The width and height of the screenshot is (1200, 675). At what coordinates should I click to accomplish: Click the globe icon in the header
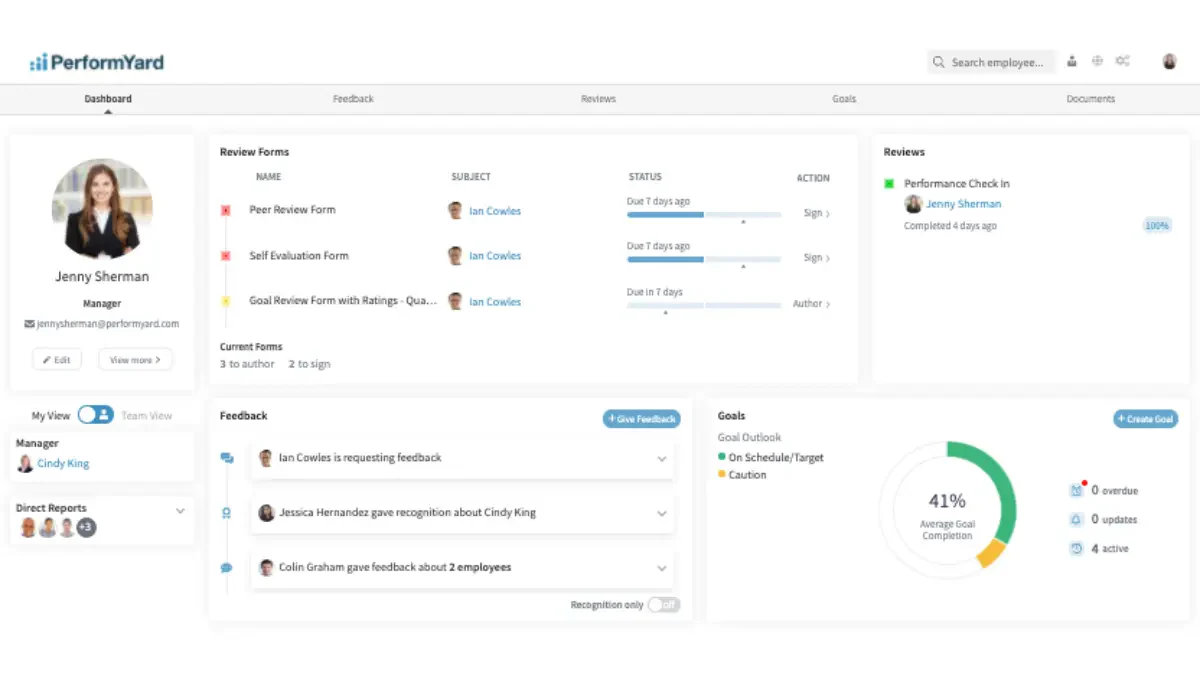tap(1097, 61)
